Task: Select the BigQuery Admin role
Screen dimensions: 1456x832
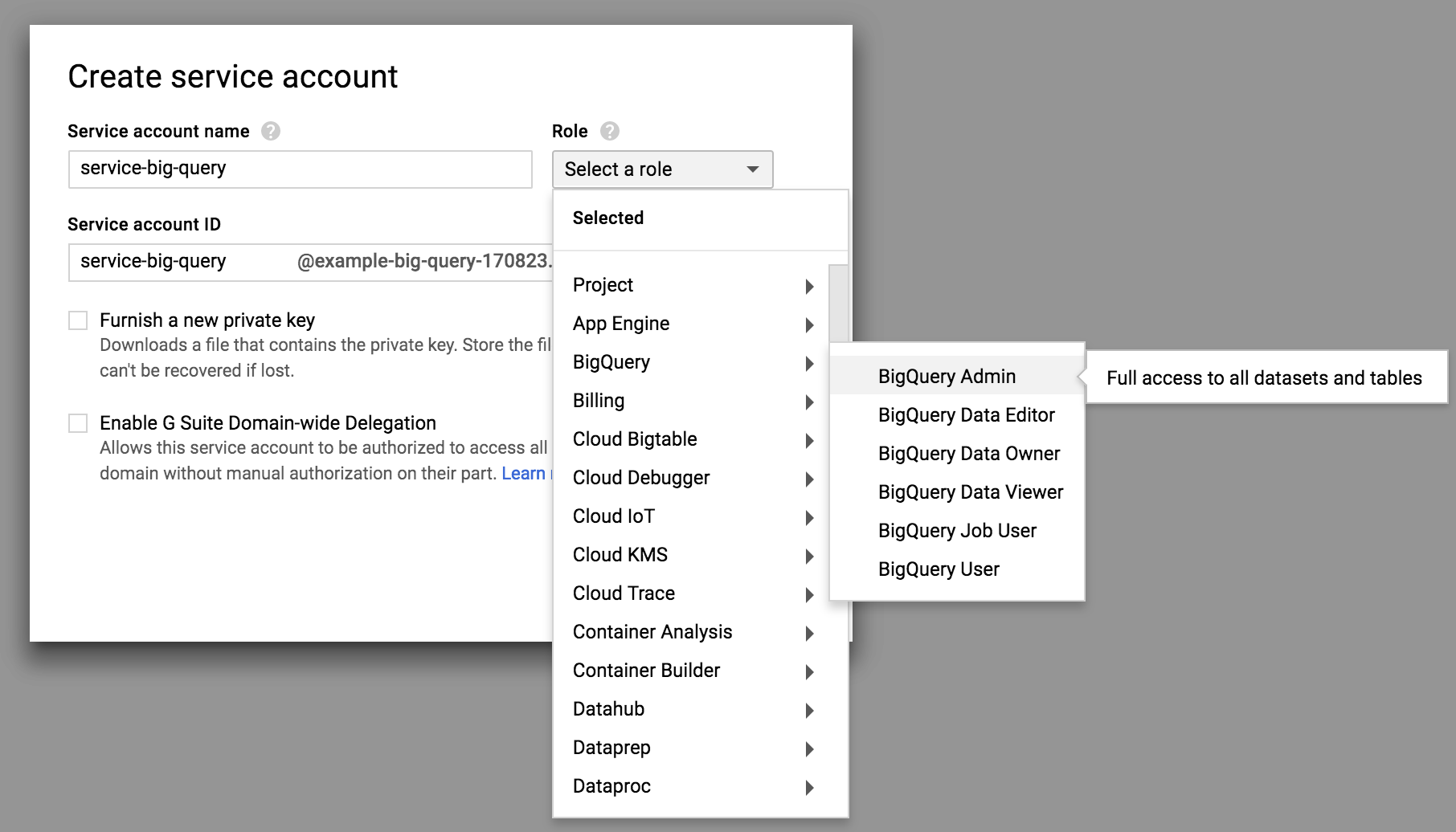Action: pyautogui.click(x=957, y=376)
